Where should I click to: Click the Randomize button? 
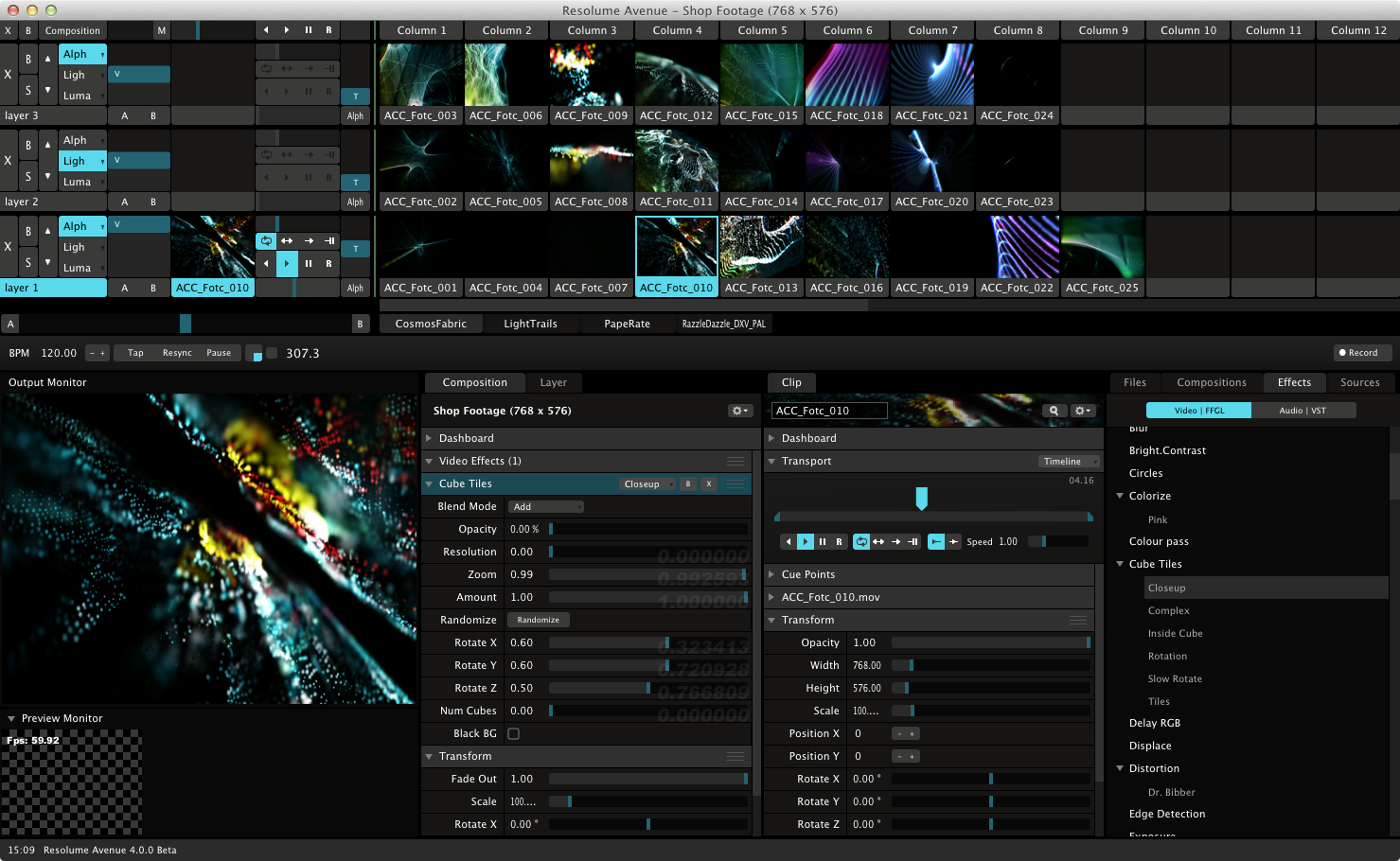[x=538, y=621]
